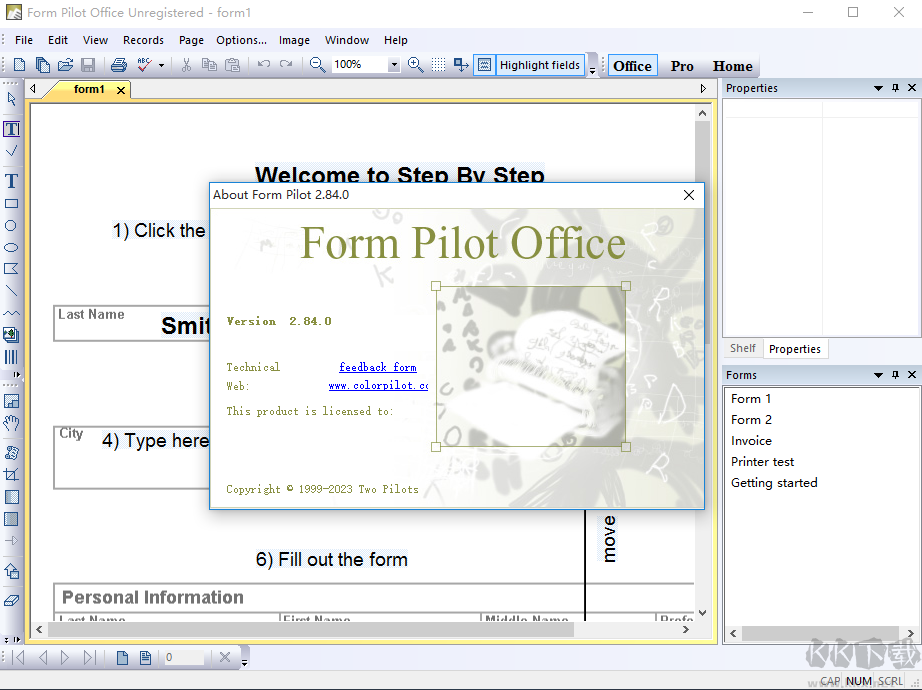Open the Records menu
The height and width of the screenshot is (690, 922).
pos(143,40)
